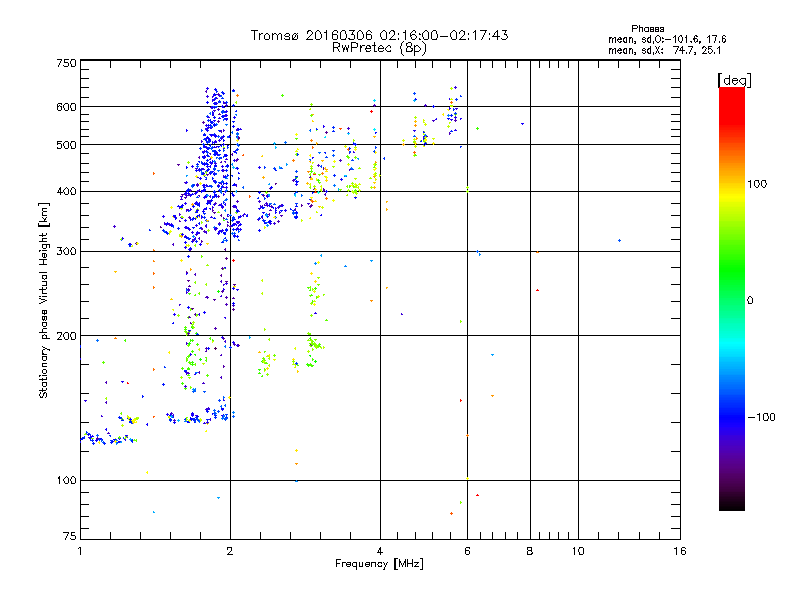Select the 'RwPretec (8p)' subtitle text
Screen dimensions: 800x600
click(379, 48)
